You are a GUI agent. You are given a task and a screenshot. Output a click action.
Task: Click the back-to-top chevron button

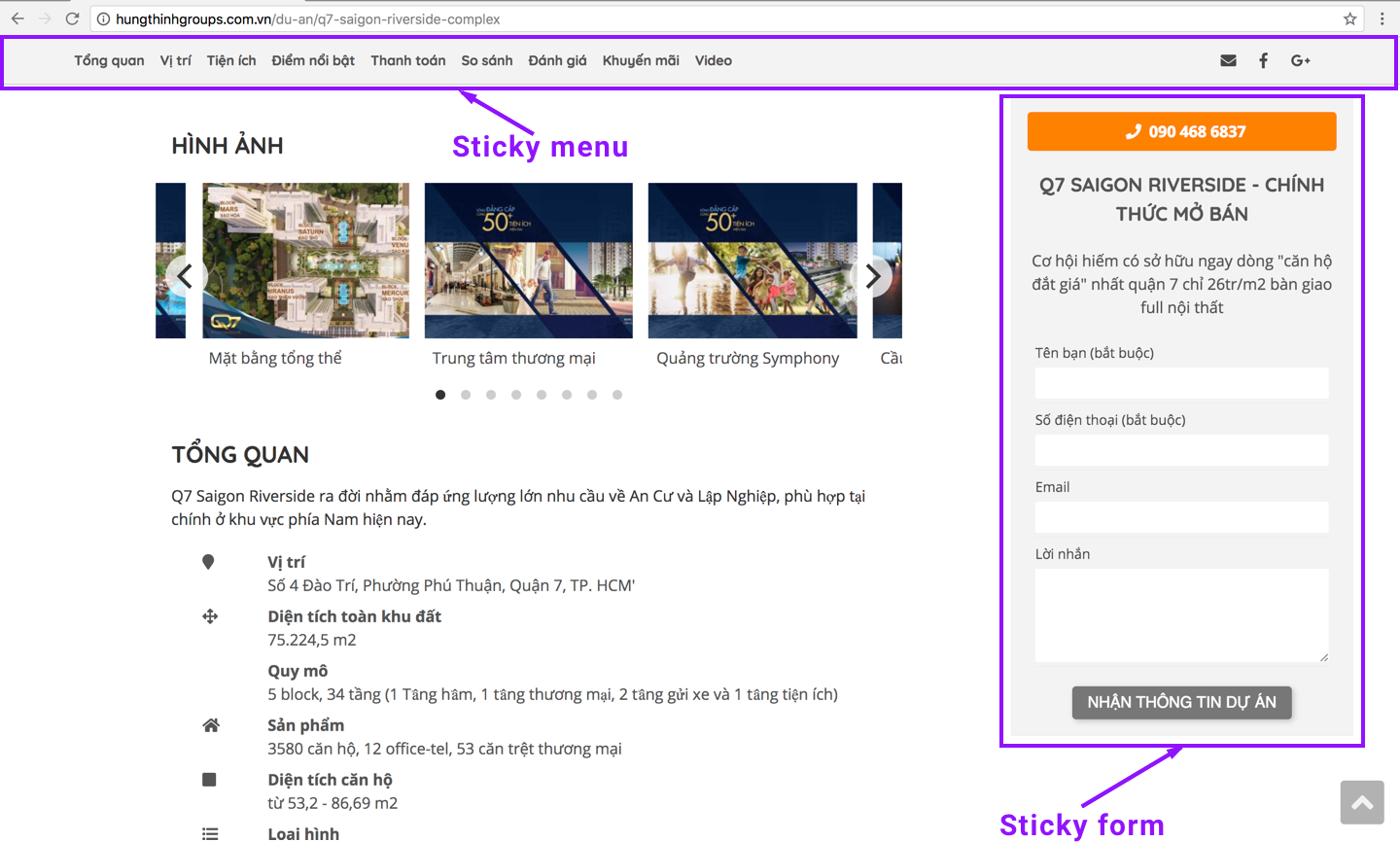coord(1362,802)
